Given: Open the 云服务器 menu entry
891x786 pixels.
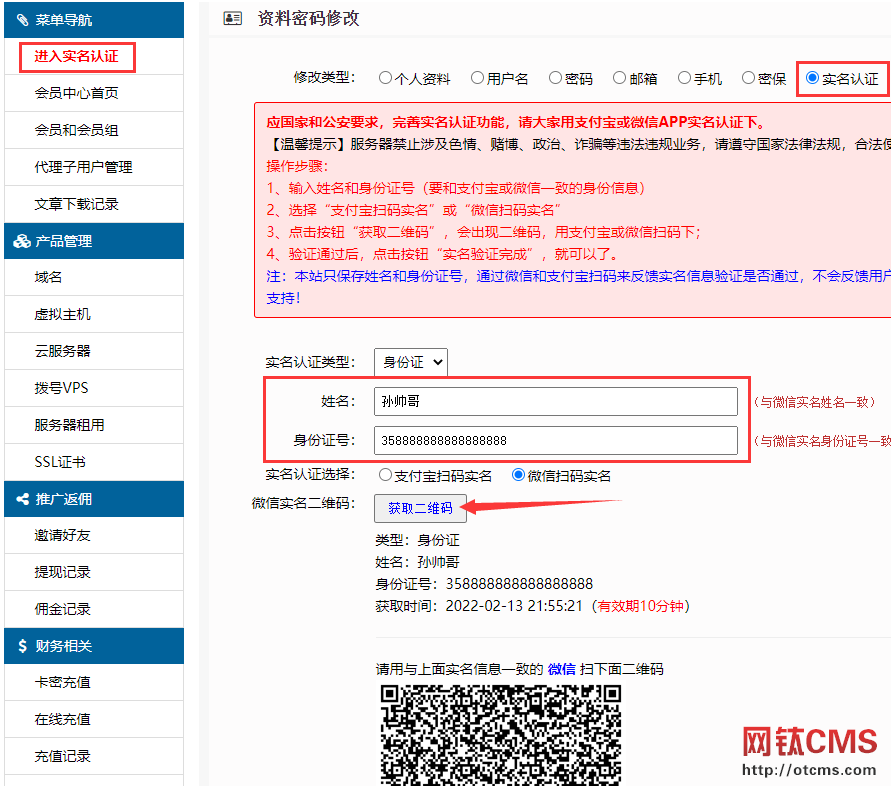Looking at the screenshot, I should point(62,351).
